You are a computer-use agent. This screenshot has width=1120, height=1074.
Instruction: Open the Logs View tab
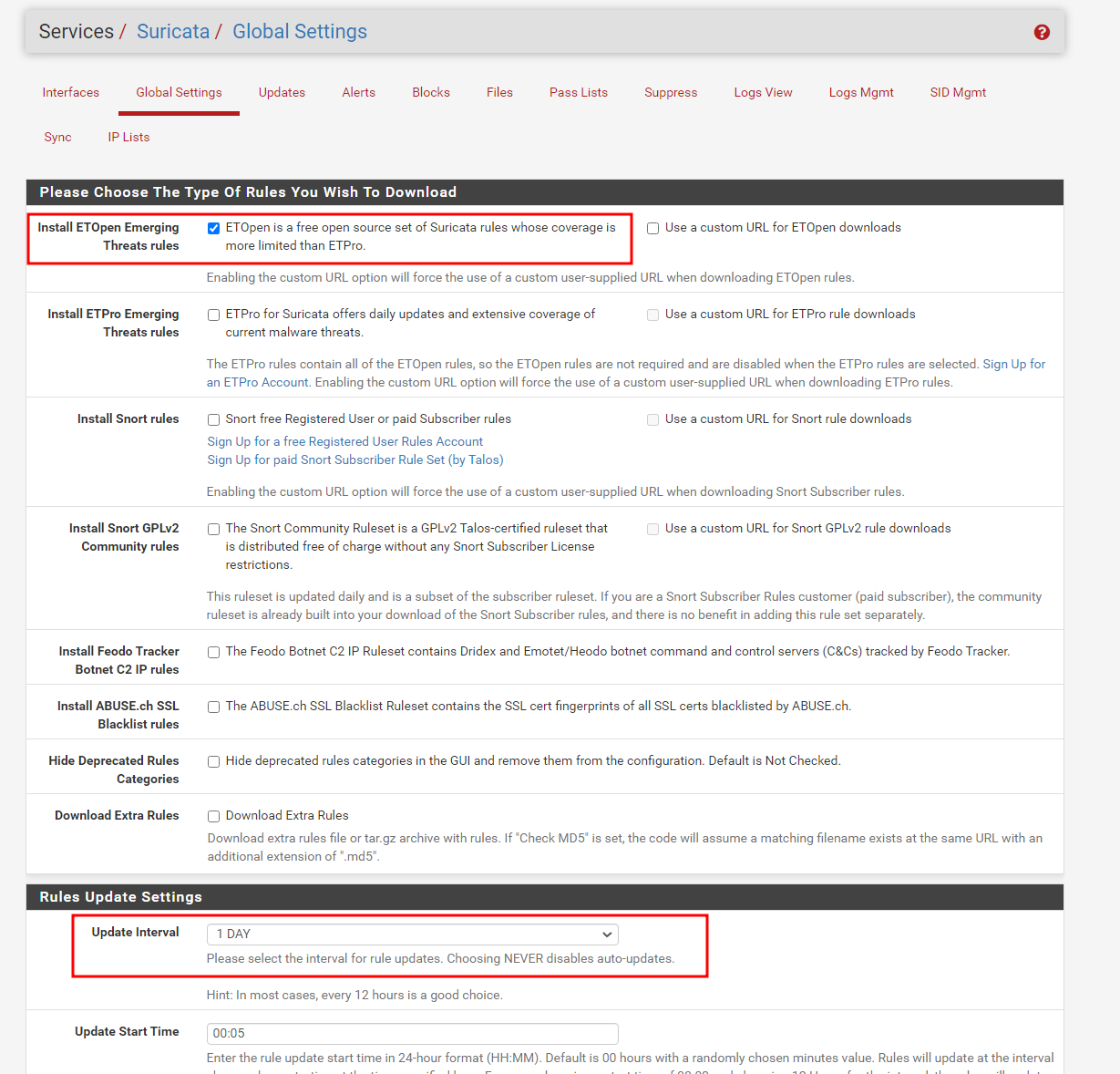[x=764, y=92]
